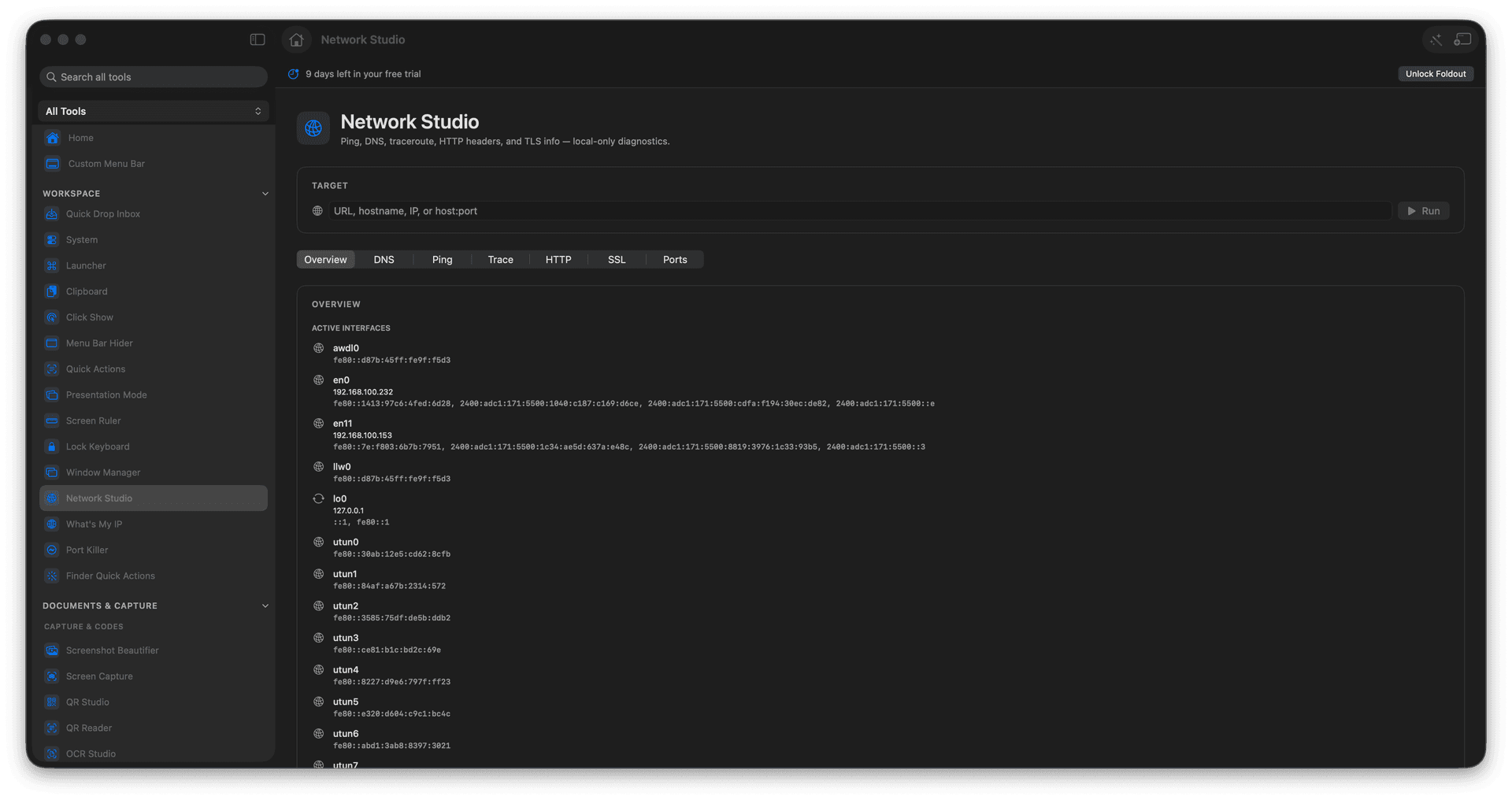Click the What's My IP icon
The height and width of the screenshot is (800, 1512).
coord(52,524)
